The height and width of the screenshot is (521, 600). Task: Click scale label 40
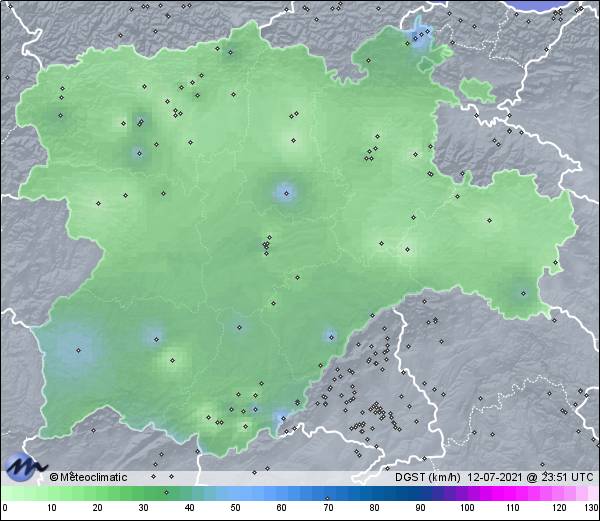[189, 508]
